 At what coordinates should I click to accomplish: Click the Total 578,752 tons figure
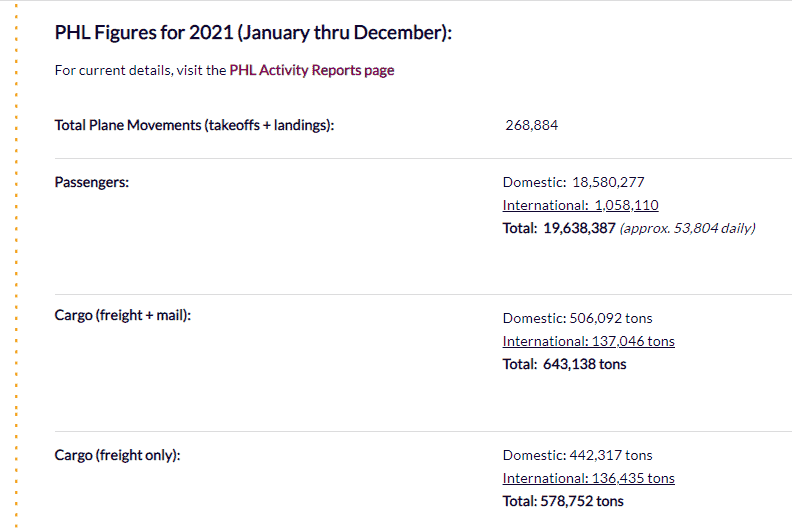[x=562, y=501]
